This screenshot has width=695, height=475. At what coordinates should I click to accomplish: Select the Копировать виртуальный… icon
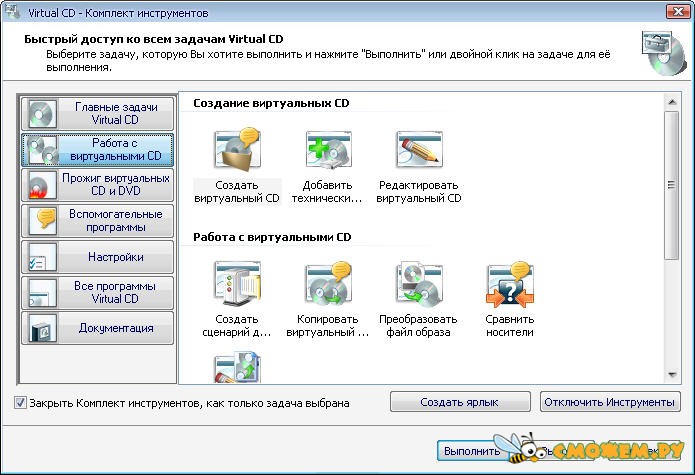point(328,284)
